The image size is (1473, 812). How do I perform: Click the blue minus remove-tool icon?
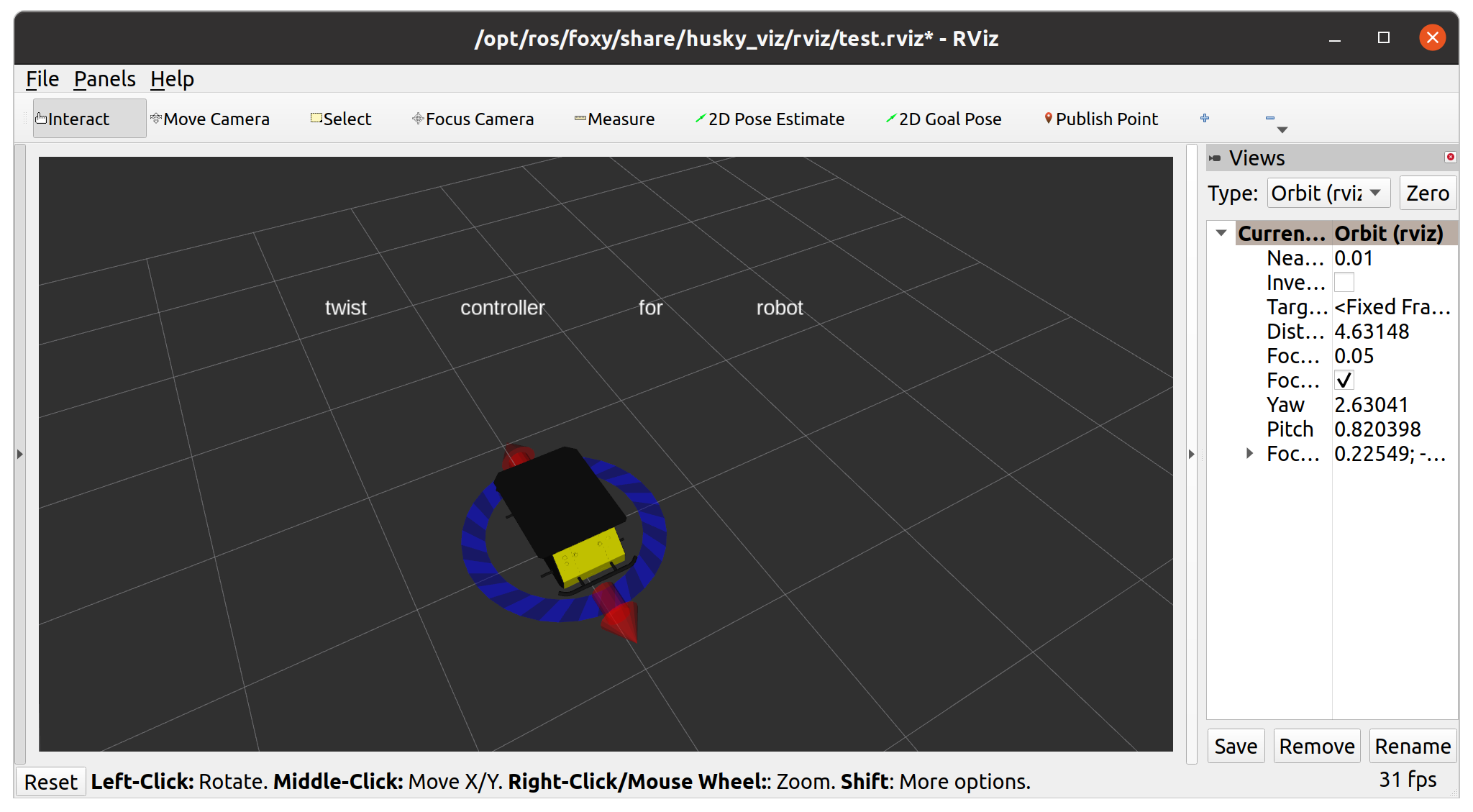pos(1270,118)
